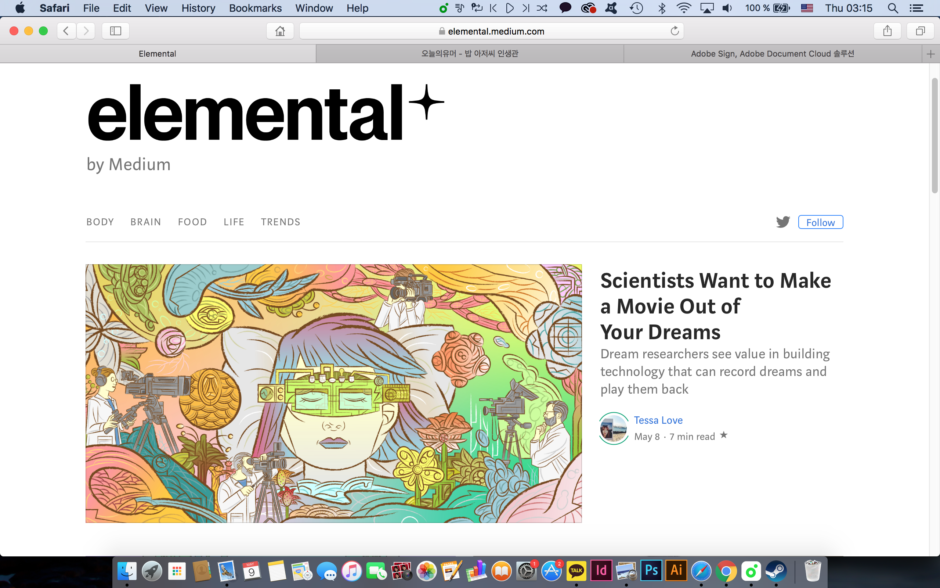
Task: Toggle the Safari sidebar button
Action: tap(116, 31)
